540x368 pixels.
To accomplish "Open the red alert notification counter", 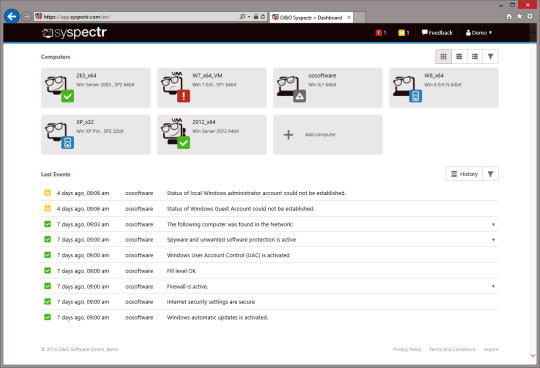I will click(x=381, y=33).
